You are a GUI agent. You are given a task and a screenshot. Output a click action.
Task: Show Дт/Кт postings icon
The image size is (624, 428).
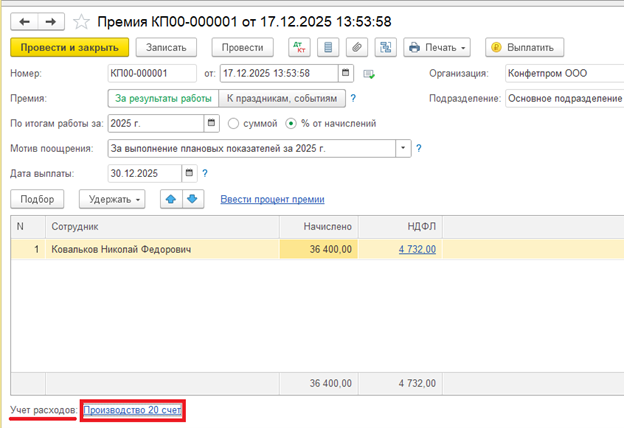click(x=299, y=47)
